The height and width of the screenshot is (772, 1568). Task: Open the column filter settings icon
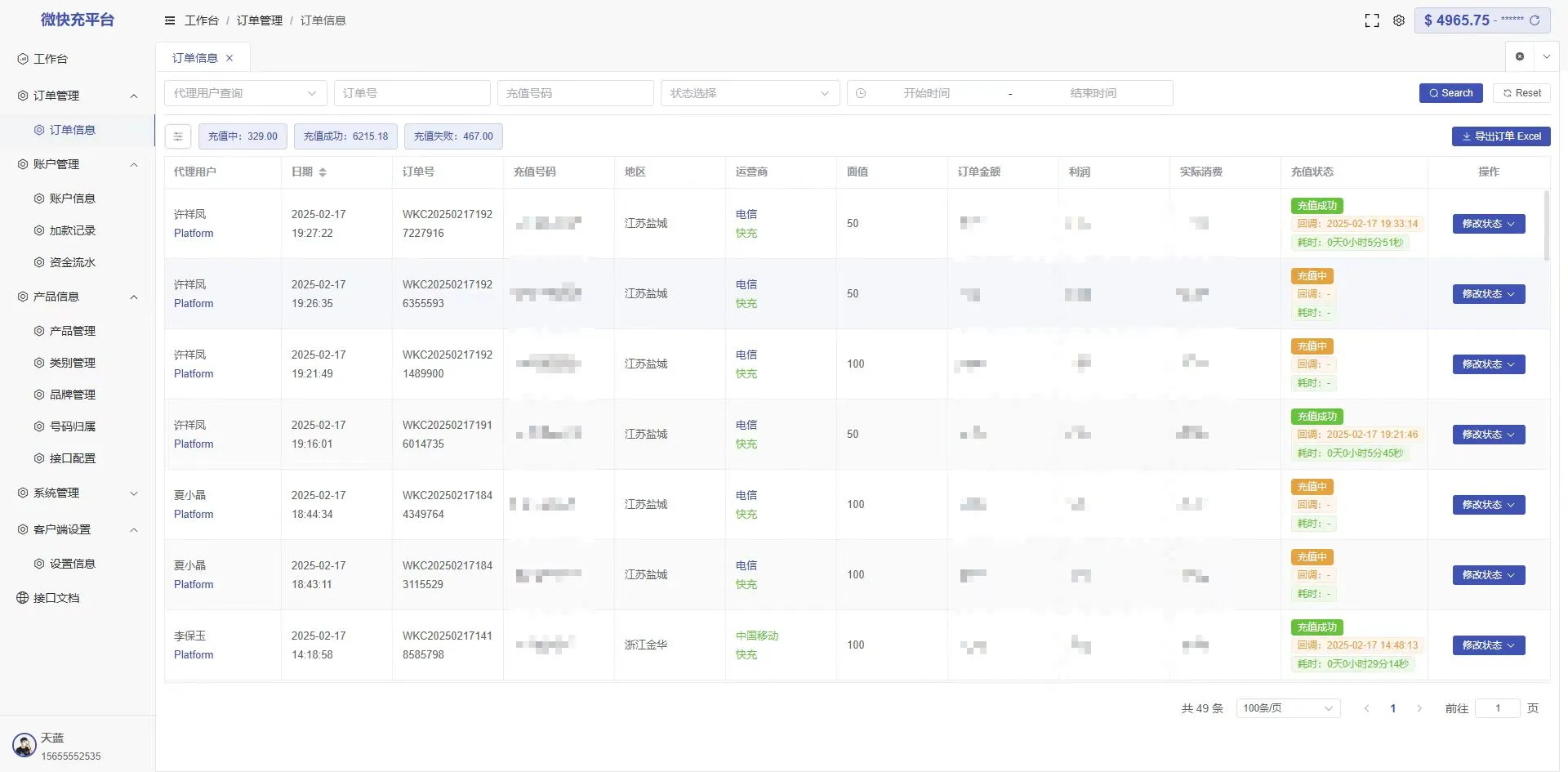[178, 136]
